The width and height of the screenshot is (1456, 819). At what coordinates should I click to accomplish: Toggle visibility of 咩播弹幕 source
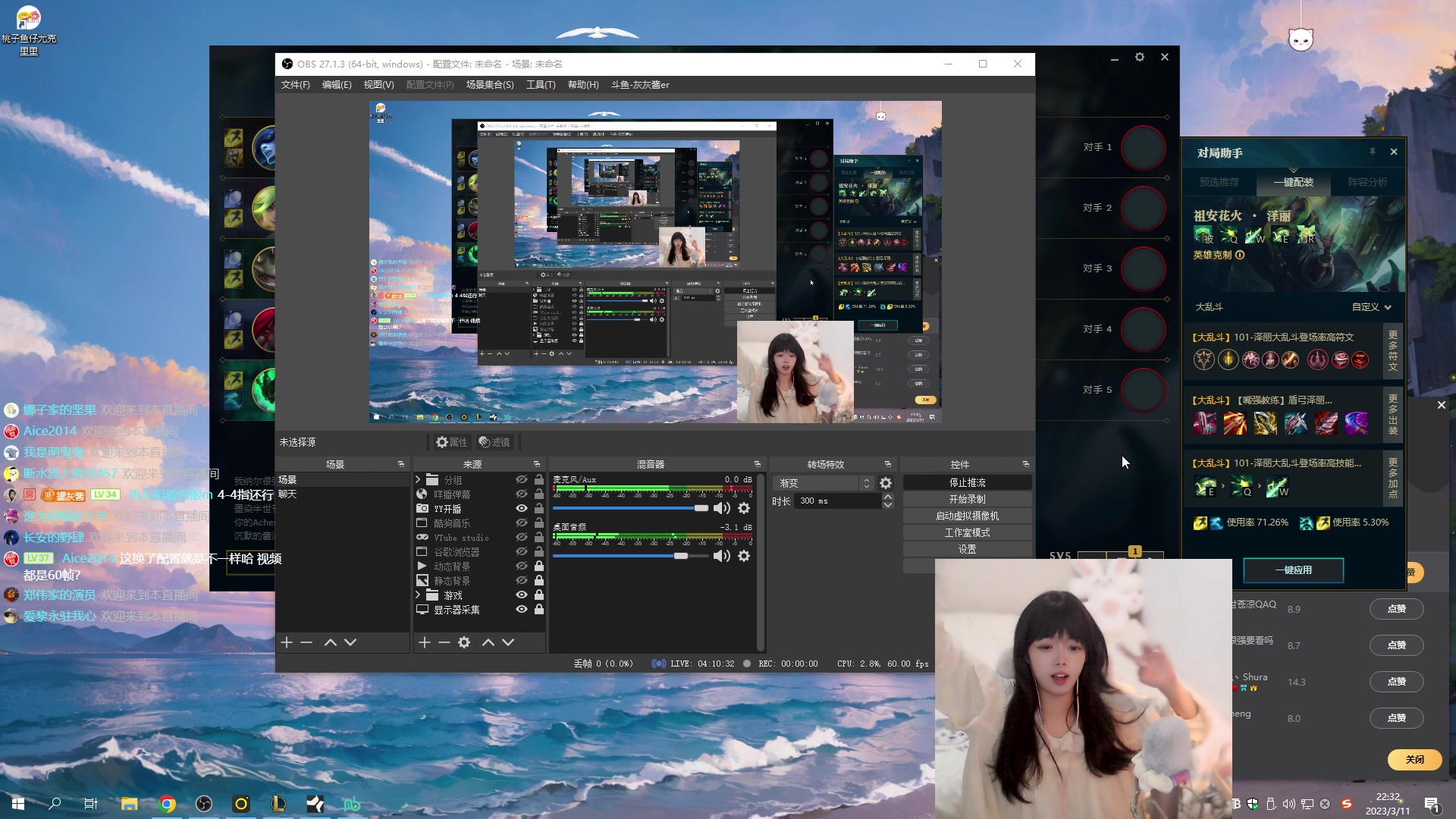[x=522, y=494]
